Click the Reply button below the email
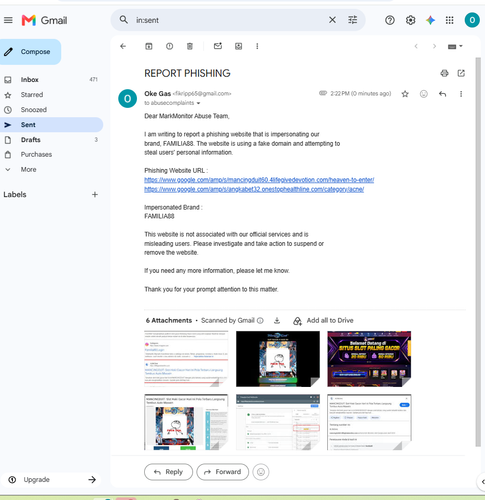The height and width of the screenshot is (500, 485). tap(168, 472)
